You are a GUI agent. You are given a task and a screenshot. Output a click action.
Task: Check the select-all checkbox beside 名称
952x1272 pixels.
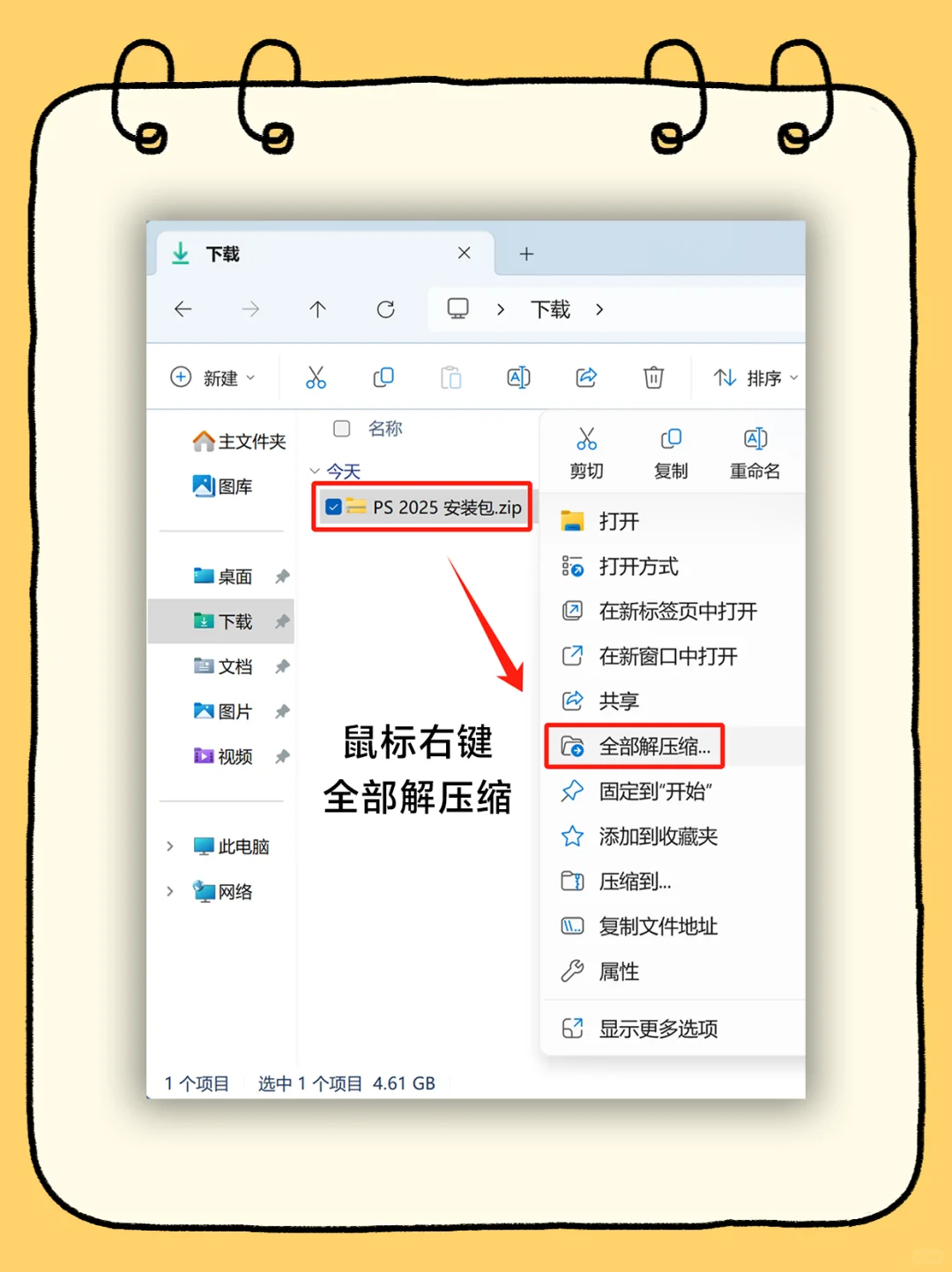[341, 429]
